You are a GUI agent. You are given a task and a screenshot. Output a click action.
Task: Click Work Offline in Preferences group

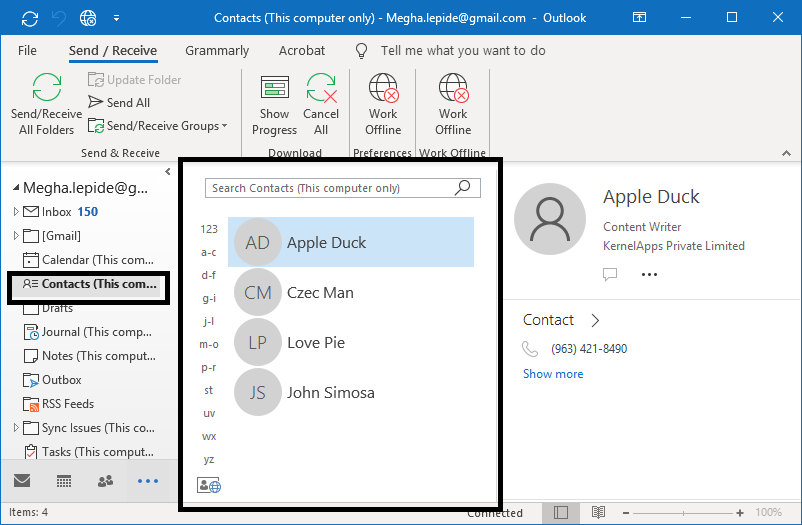pos(383,104)
